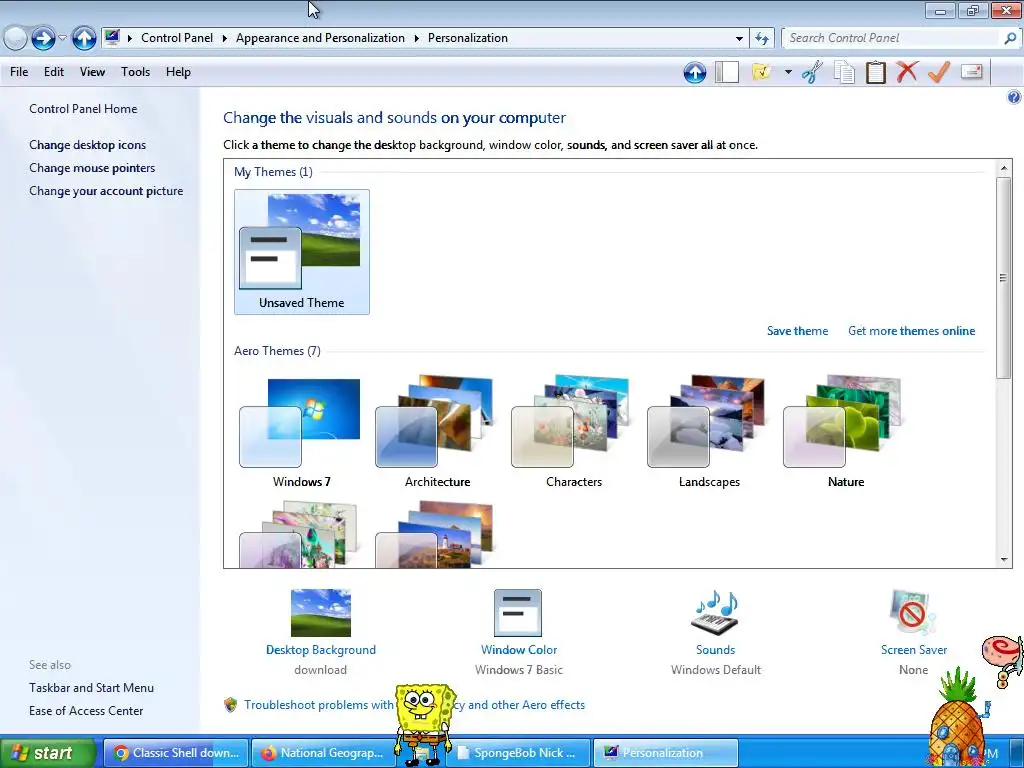Open Folder Options toolbar icon
This screenshot has height=768, width=1024.
click(x=761, y=72)
